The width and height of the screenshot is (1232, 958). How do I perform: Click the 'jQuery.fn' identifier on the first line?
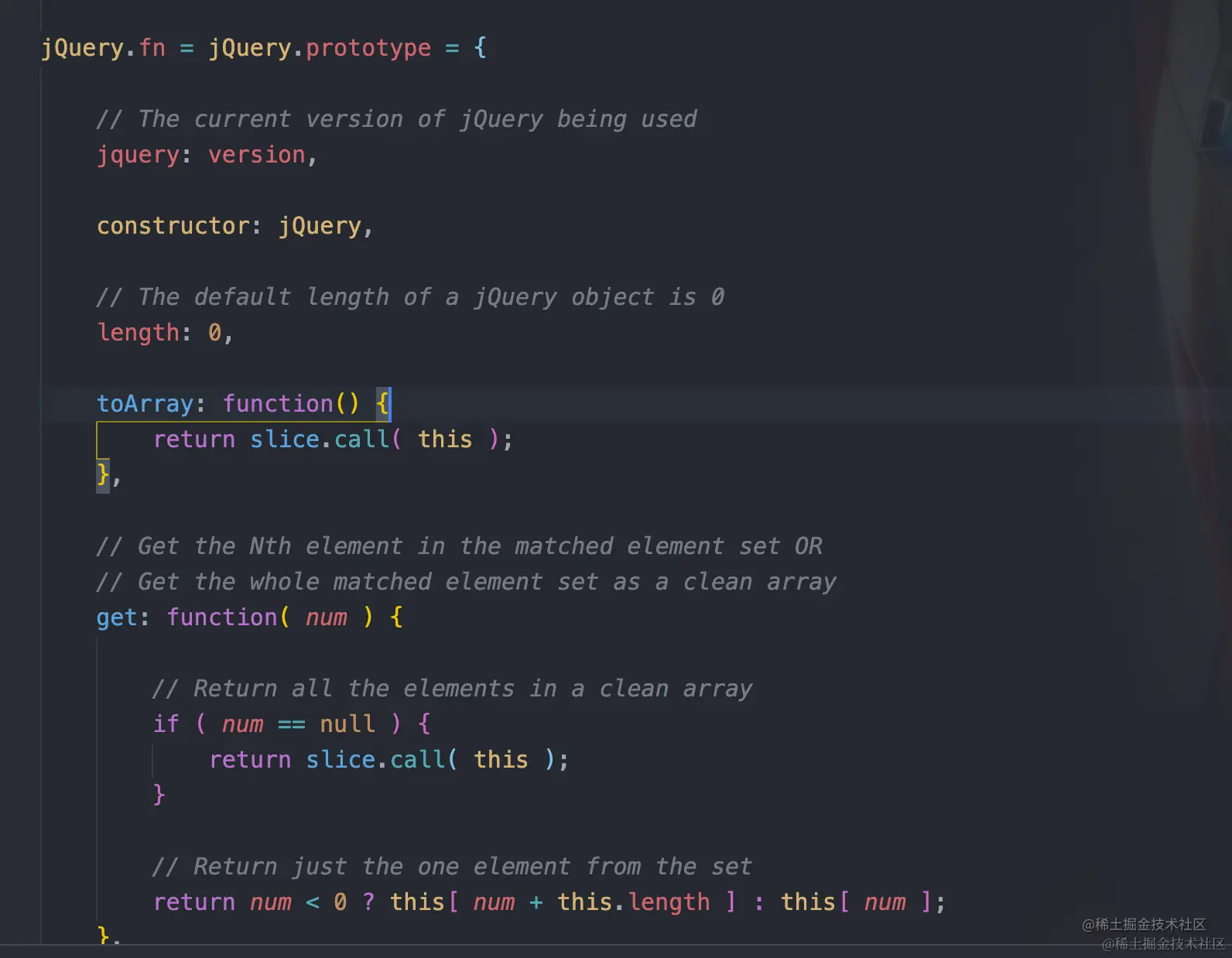[x=103, y=48]
